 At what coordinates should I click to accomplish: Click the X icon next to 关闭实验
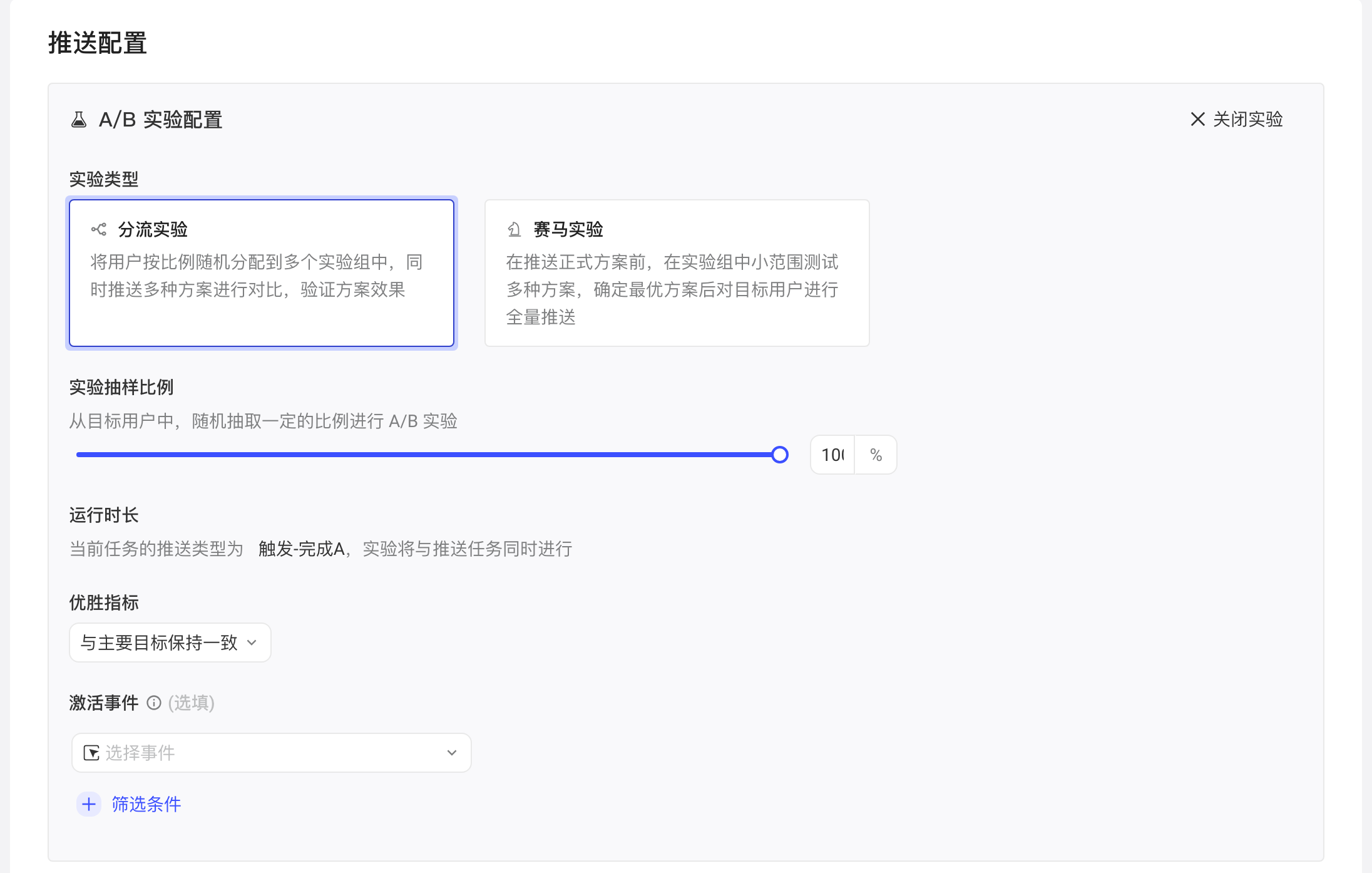point(1197,119)
